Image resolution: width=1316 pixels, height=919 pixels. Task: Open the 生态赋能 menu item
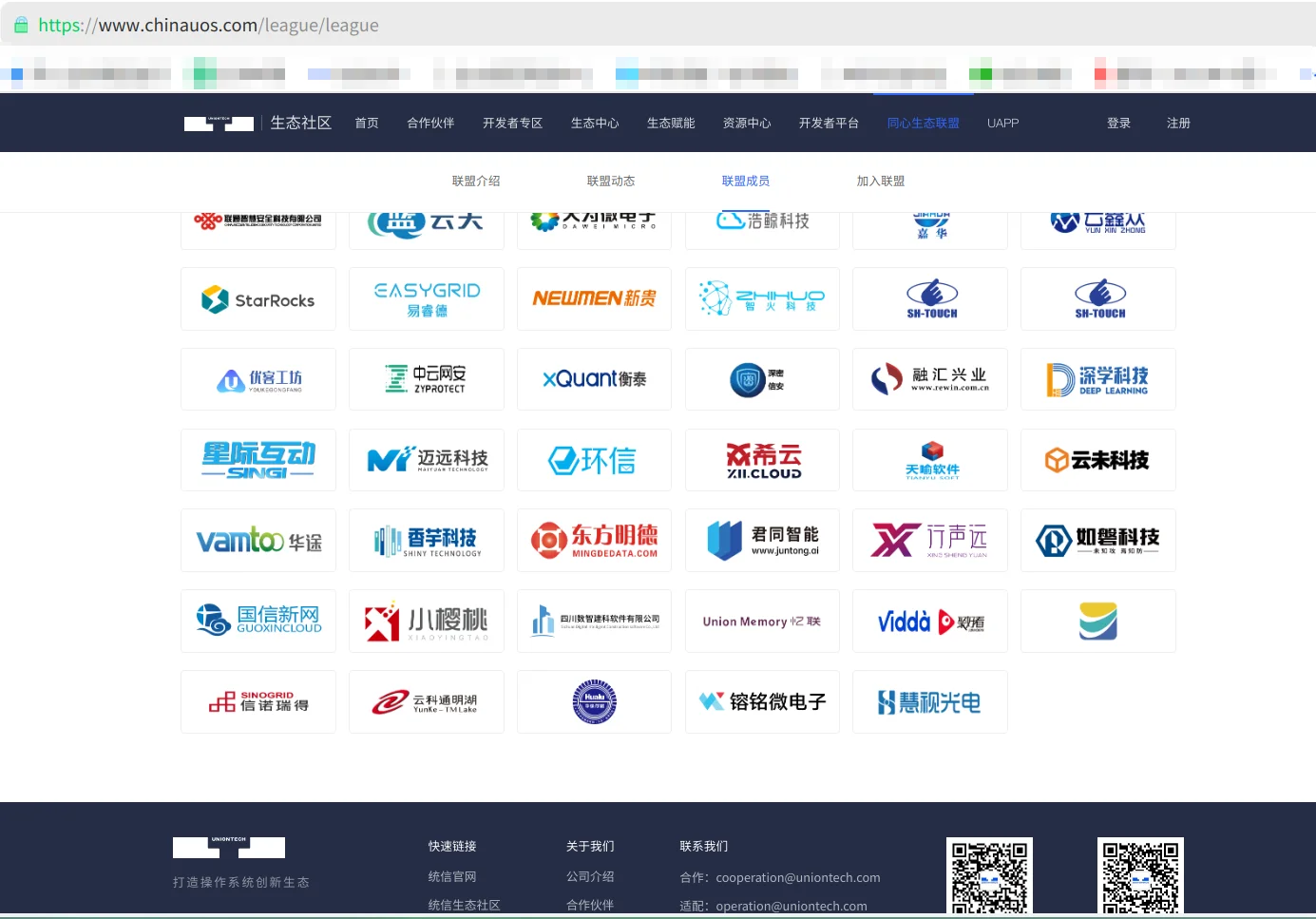click(x=671, y=124)
